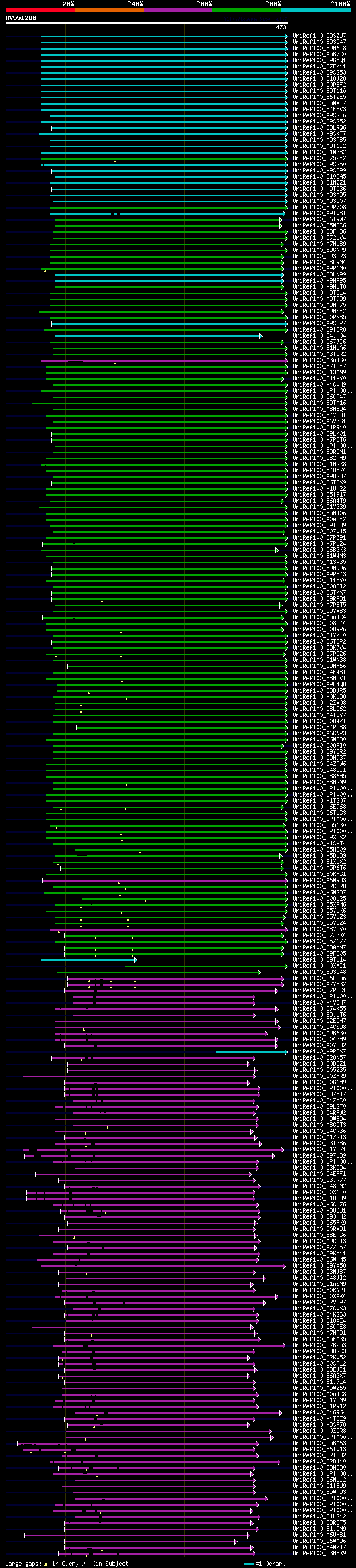Select the UniRef100_C0PEF2 label
Screen dimensions: 356x1568
pyautogui.click(x=319, y=85)
